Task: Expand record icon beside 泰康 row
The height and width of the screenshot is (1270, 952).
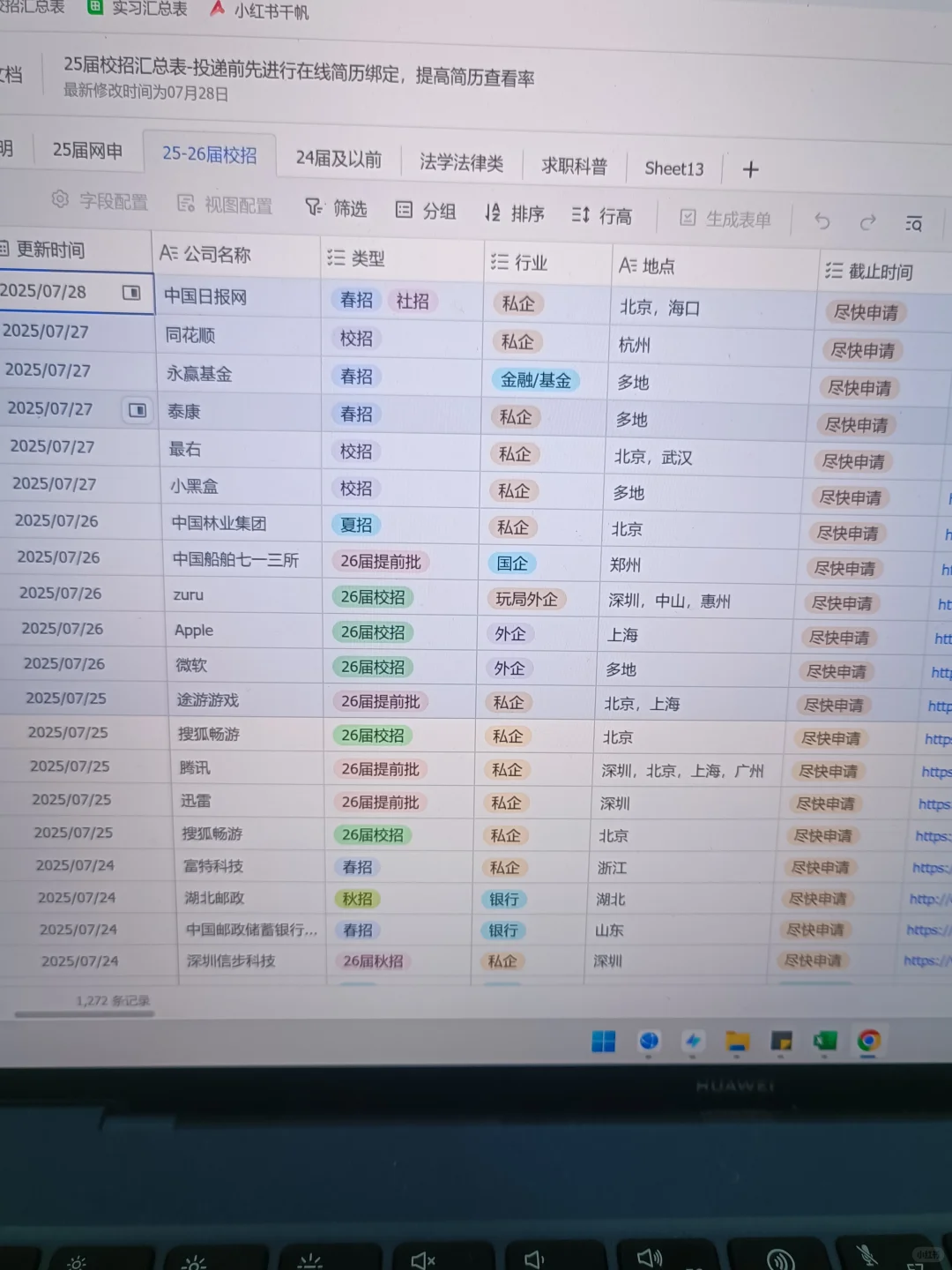Action: [138, 410]
